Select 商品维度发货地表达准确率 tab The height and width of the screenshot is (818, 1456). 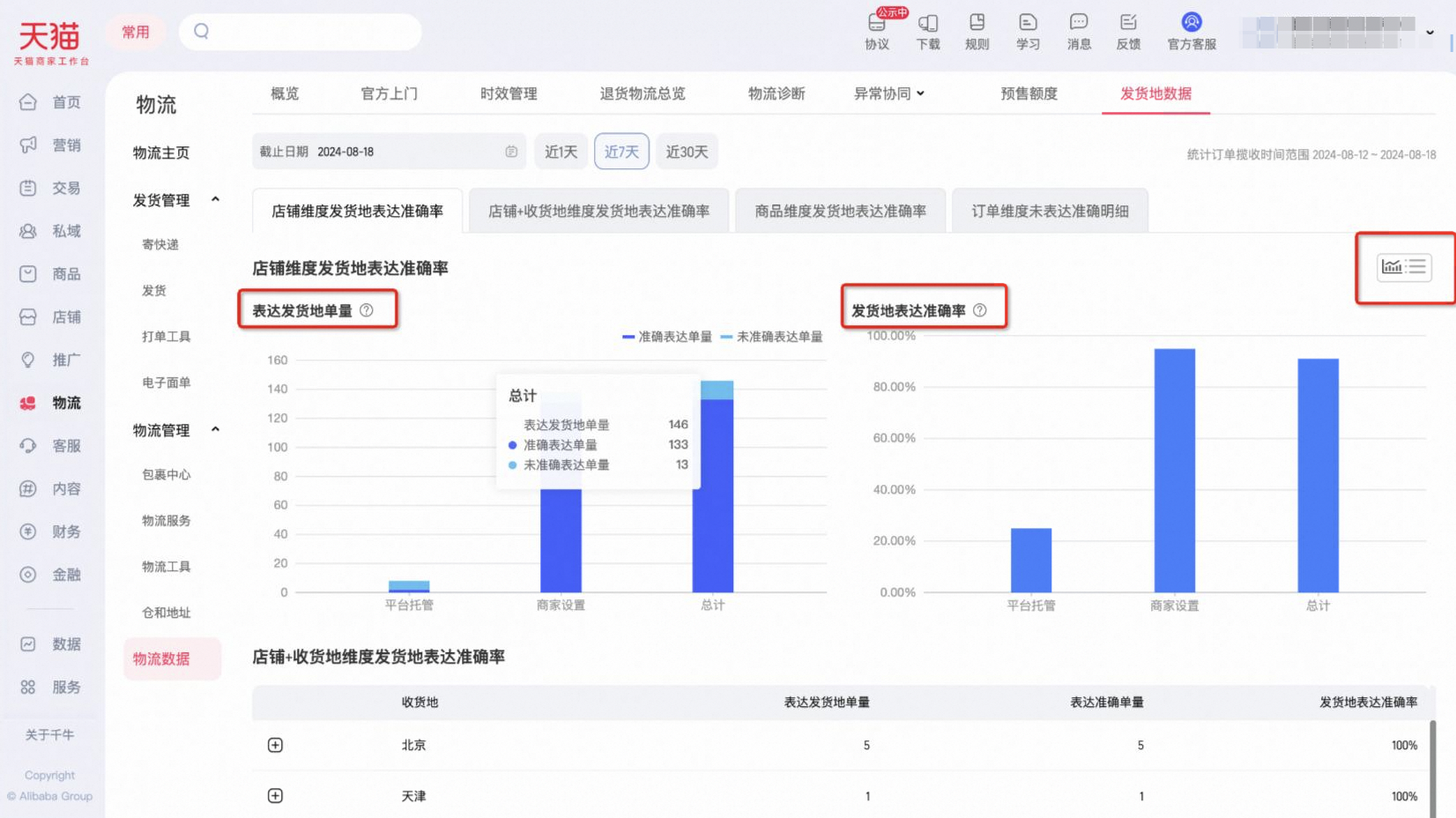point(840,211)
